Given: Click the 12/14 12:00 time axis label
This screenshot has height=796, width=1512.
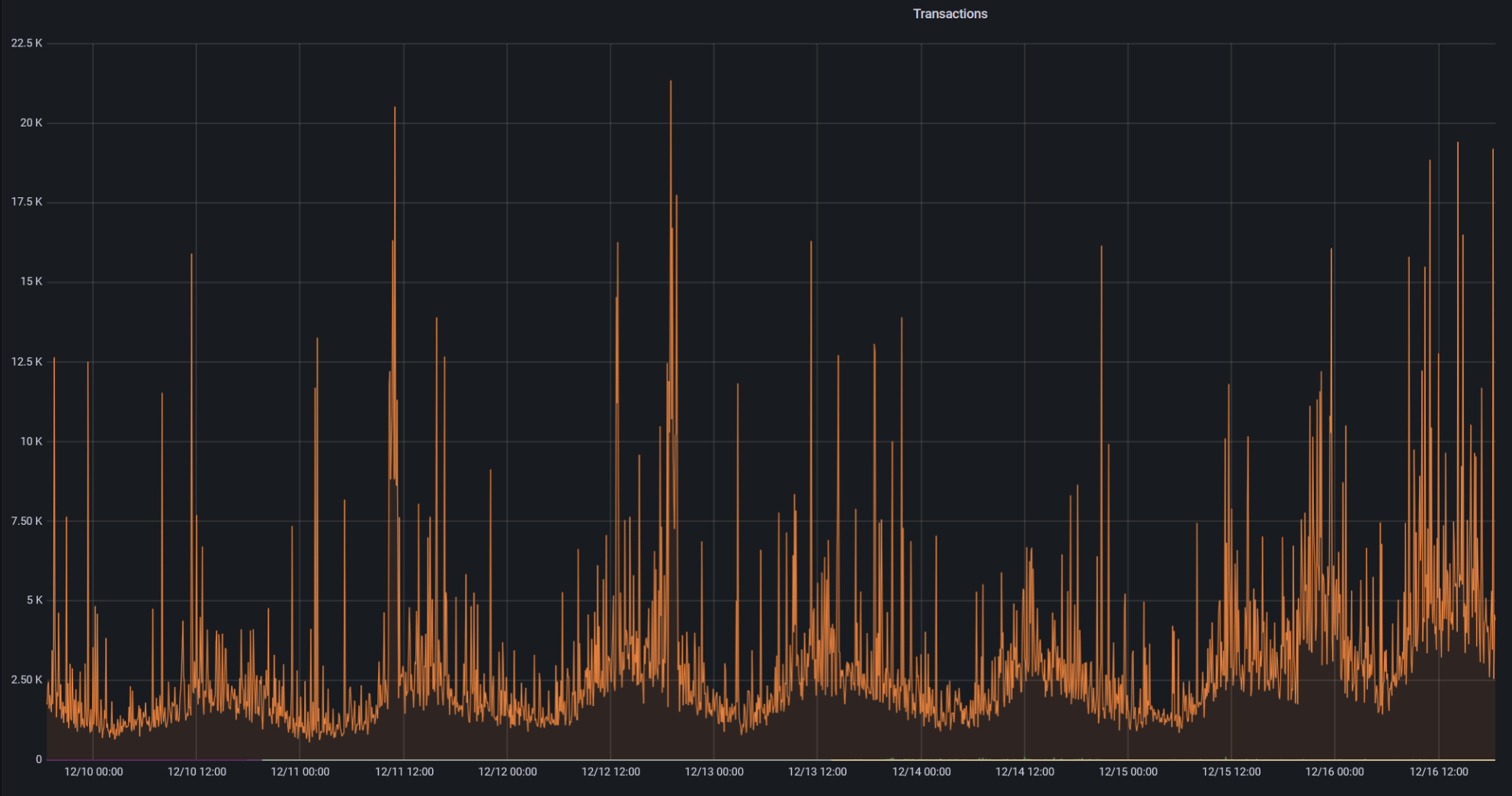Looking at the screenshot, I should click(x=1024, y=772).
